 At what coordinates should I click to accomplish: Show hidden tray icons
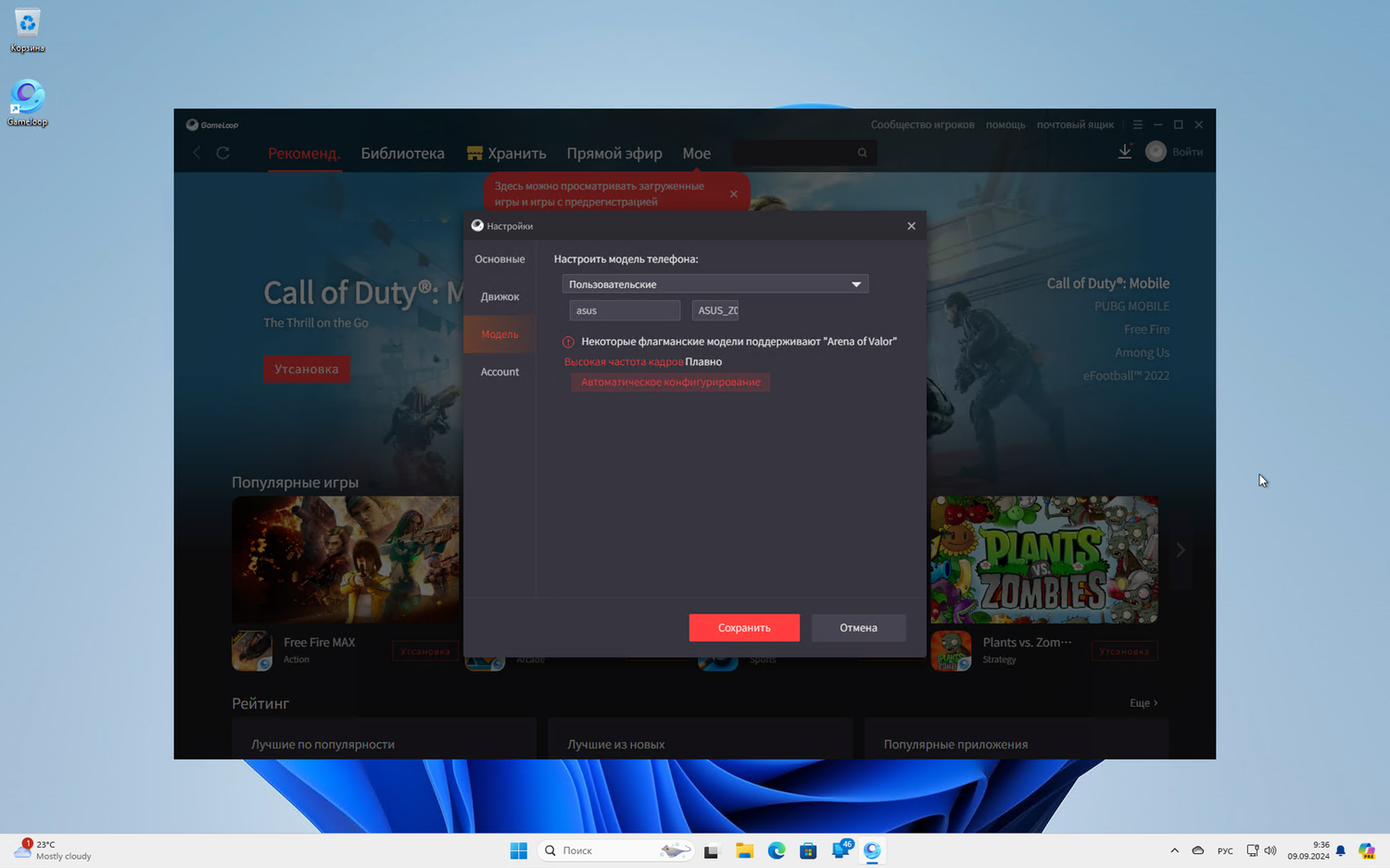pyautogui.click(x=1174, y=850)
